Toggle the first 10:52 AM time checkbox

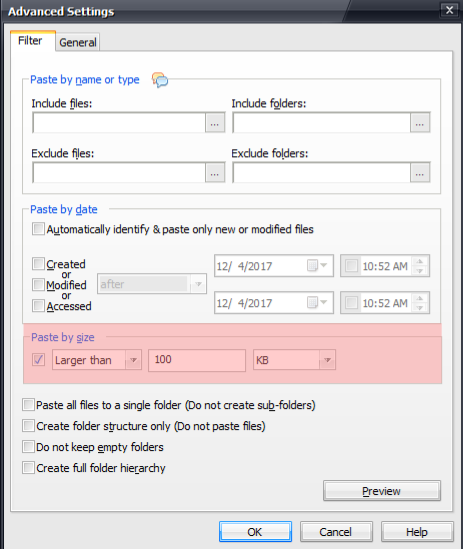pyautogui.click(x=351, y=265)
